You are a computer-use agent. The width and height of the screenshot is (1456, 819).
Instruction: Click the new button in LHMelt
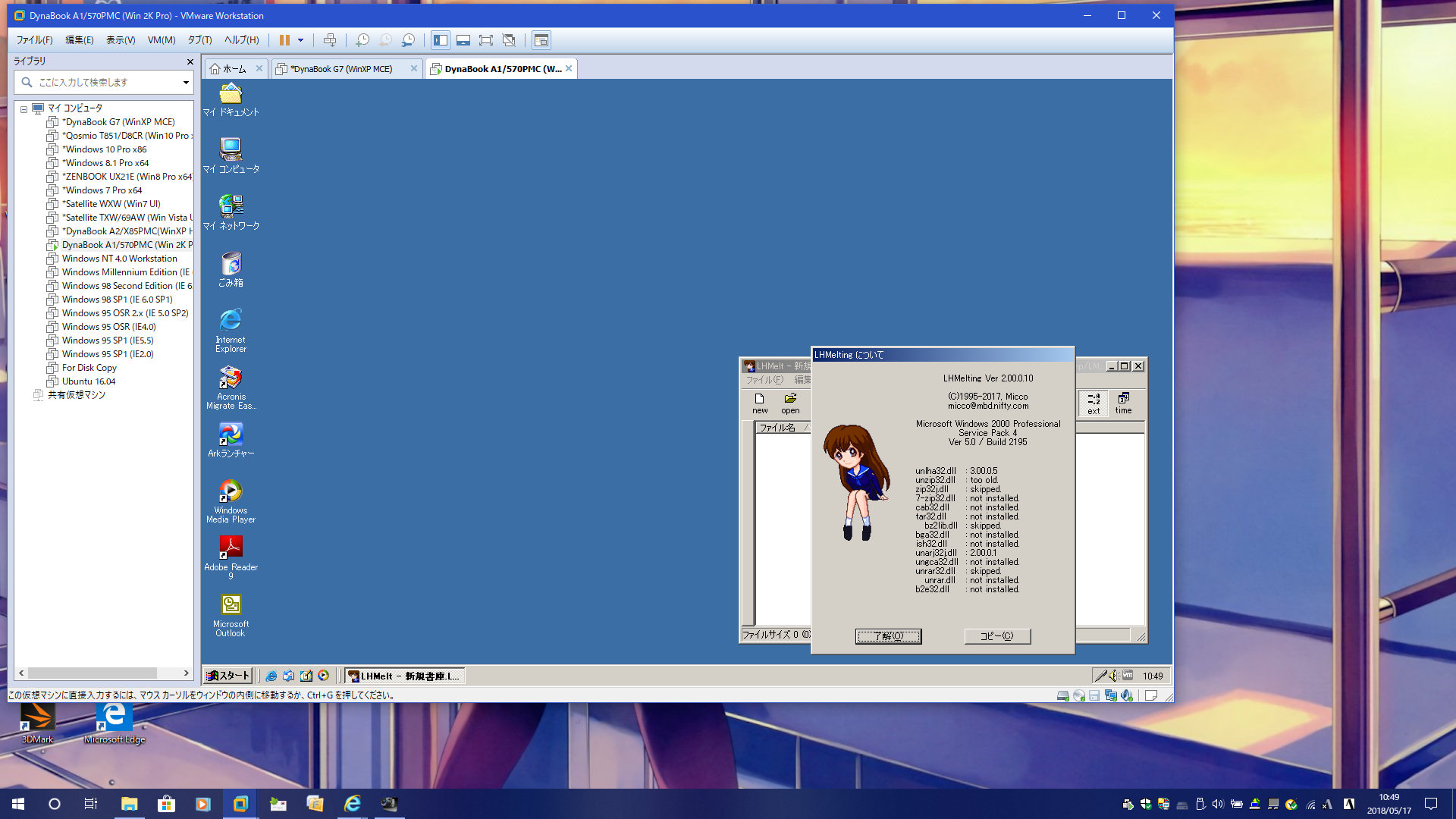tap(760, 403)
